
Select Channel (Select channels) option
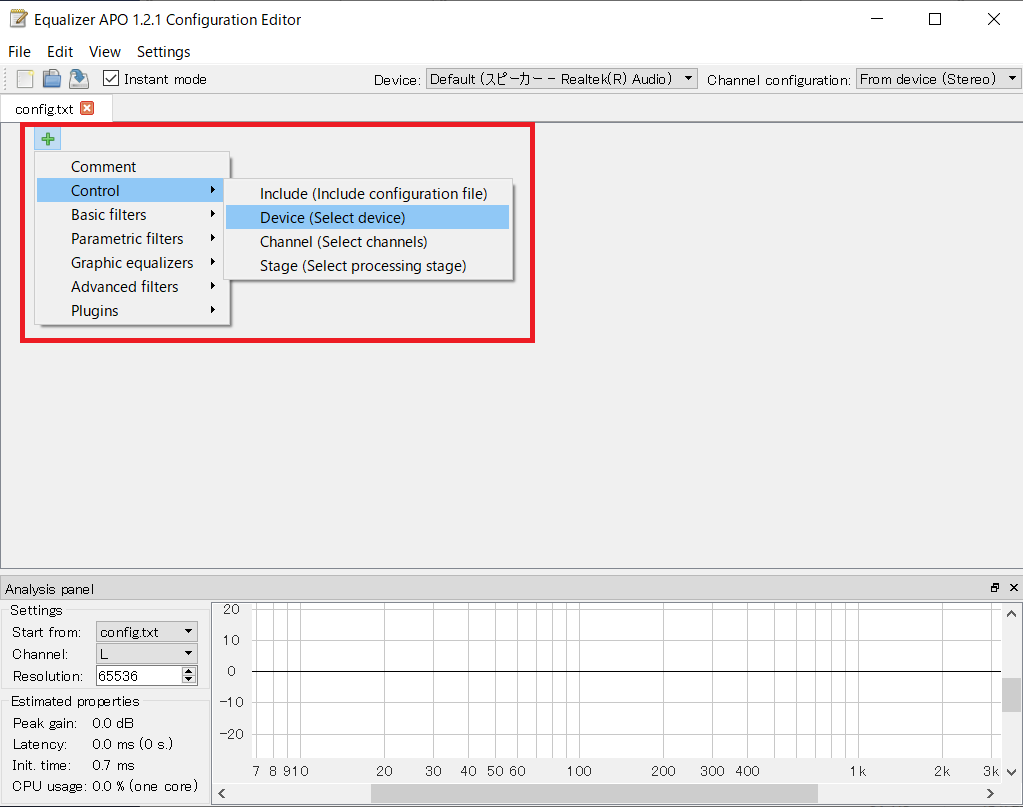pyautogui.click(x=368, y=242)
